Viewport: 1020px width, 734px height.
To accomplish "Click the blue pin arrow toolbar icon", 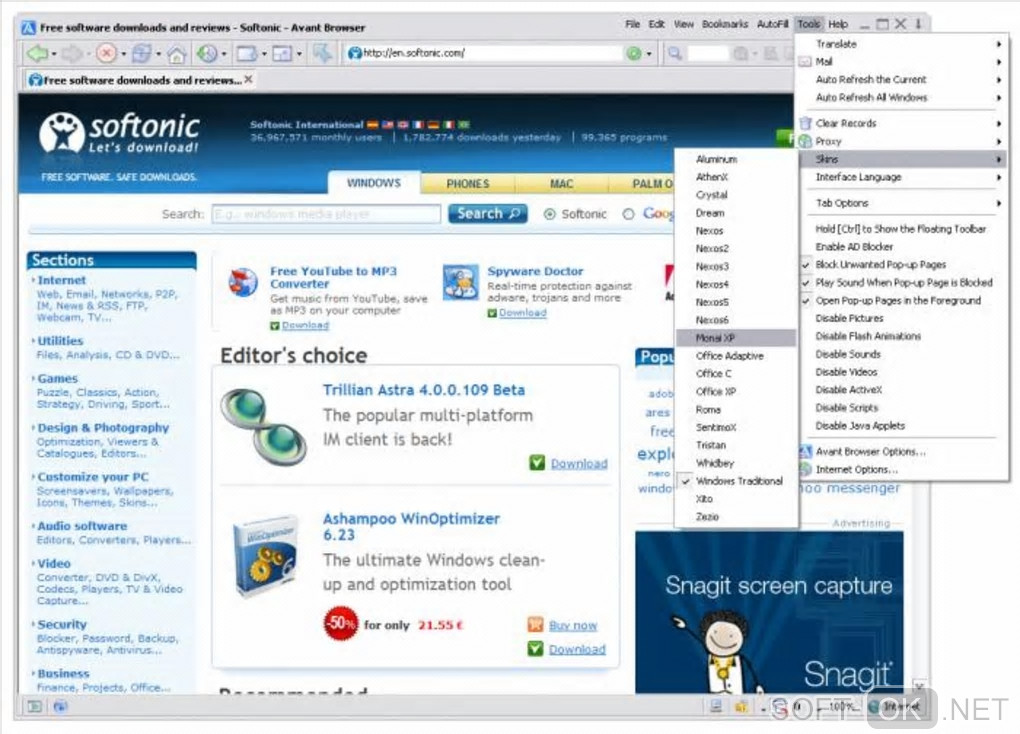I will coord(323,53).
